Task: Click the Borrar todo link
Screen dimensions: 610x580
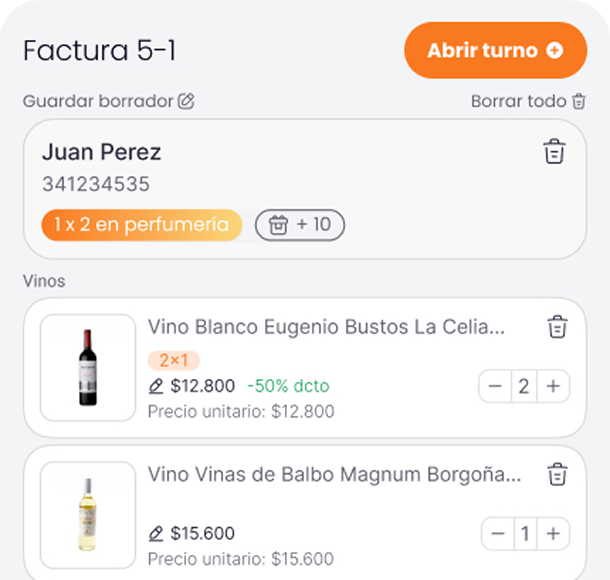Action: point(518,101)
